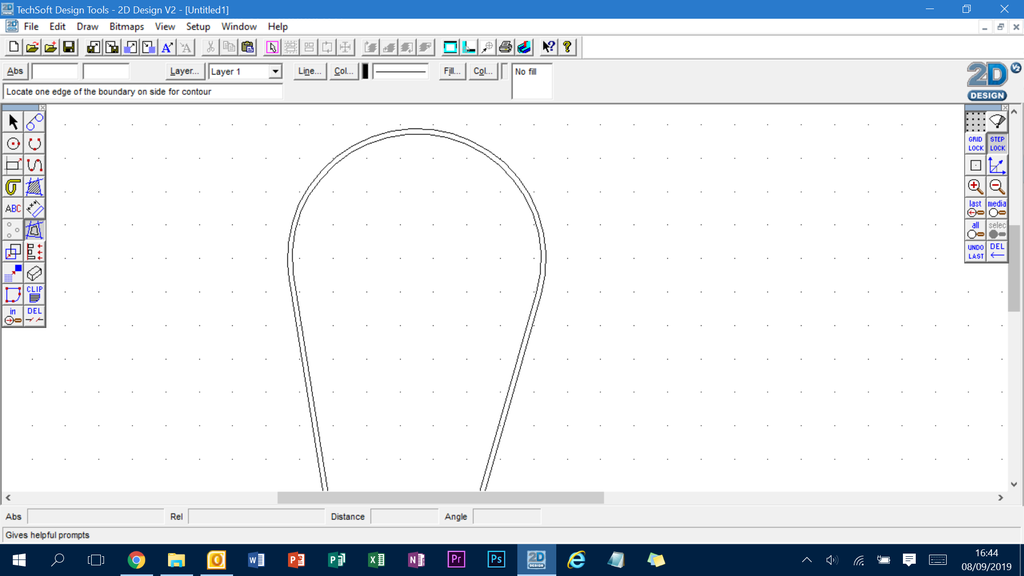
Task: Open the No fill style box
Action: click(x=531, y=81)
